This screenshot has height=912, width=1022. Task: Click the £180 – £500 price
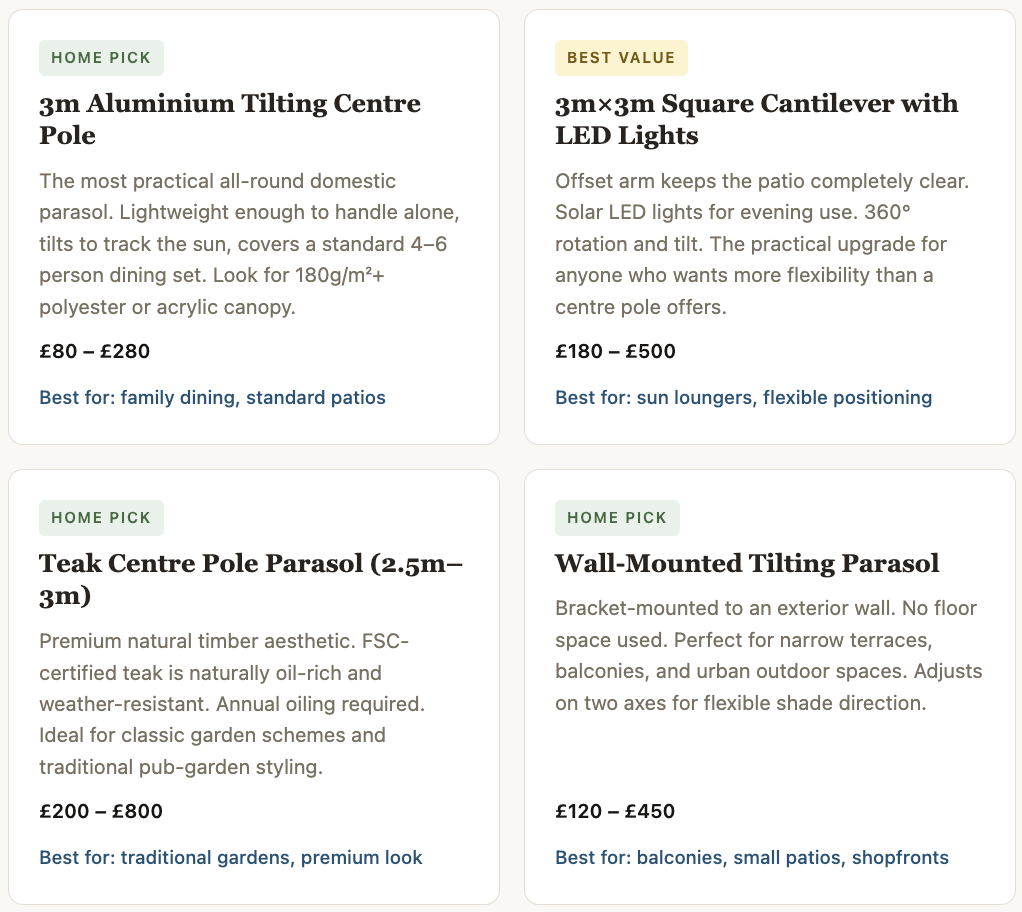click(615, 351)
